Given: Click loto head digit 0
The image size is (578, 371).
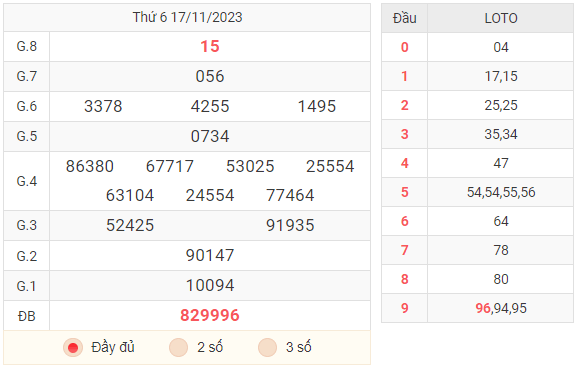Looking at the screenshot, I should pos(404,47).
